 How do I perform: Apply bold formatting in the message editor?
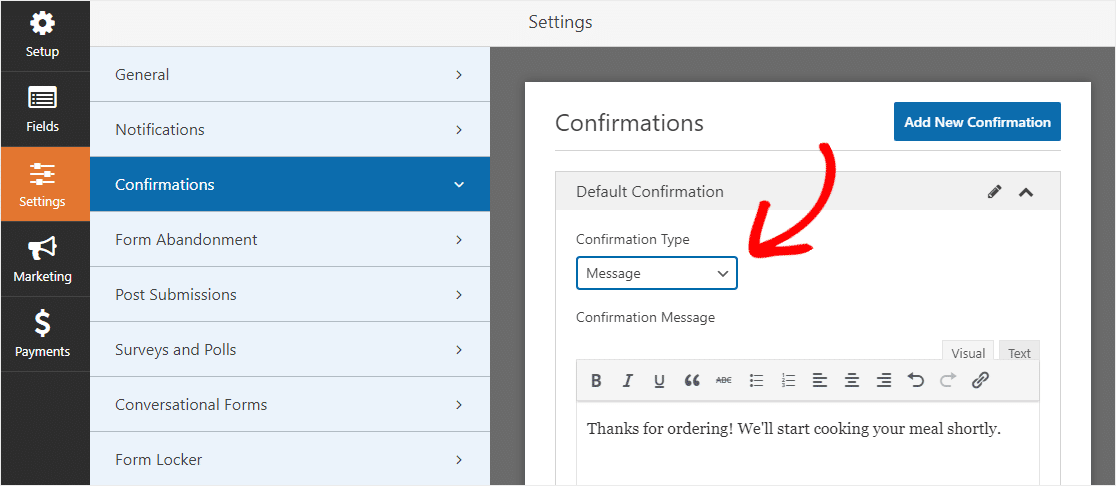(x=596, y=381)
